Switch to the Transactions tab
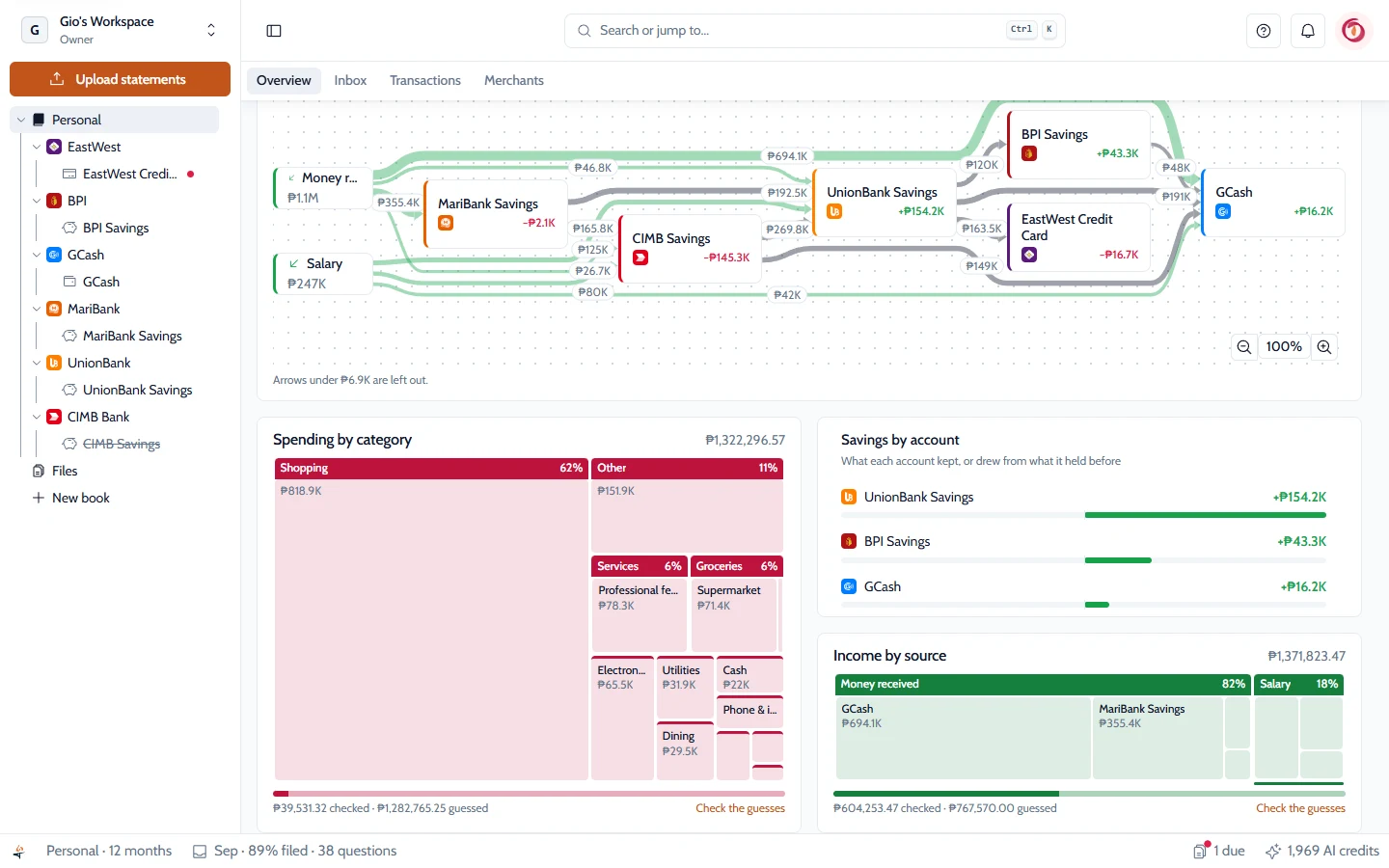The width and height of the screenshot is (1389, 868). pos(425,80)
